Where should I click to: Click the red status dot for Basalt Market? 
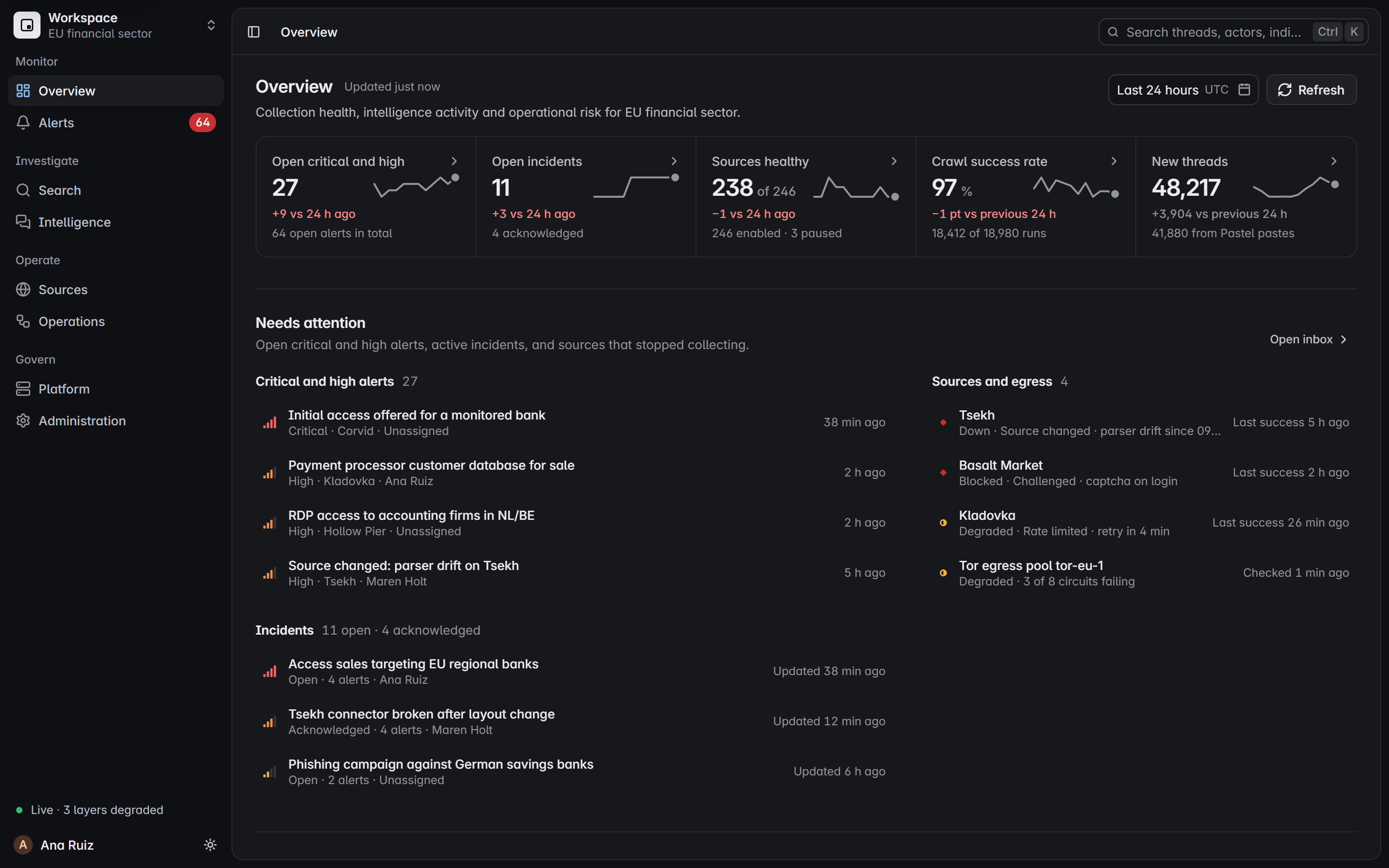click(x=943, y=473)
